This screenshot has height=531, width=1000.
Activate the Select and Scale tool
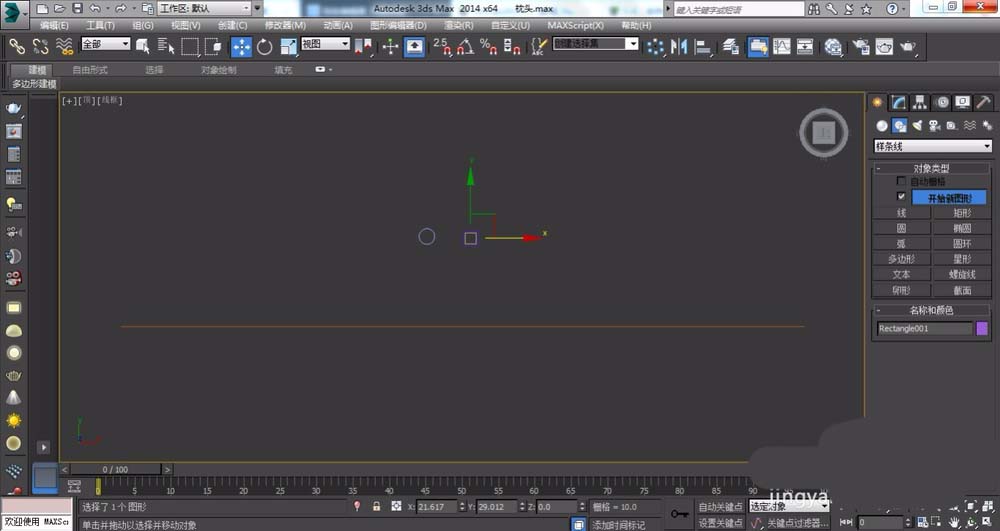pyautogui.click(x=288, y=47)
